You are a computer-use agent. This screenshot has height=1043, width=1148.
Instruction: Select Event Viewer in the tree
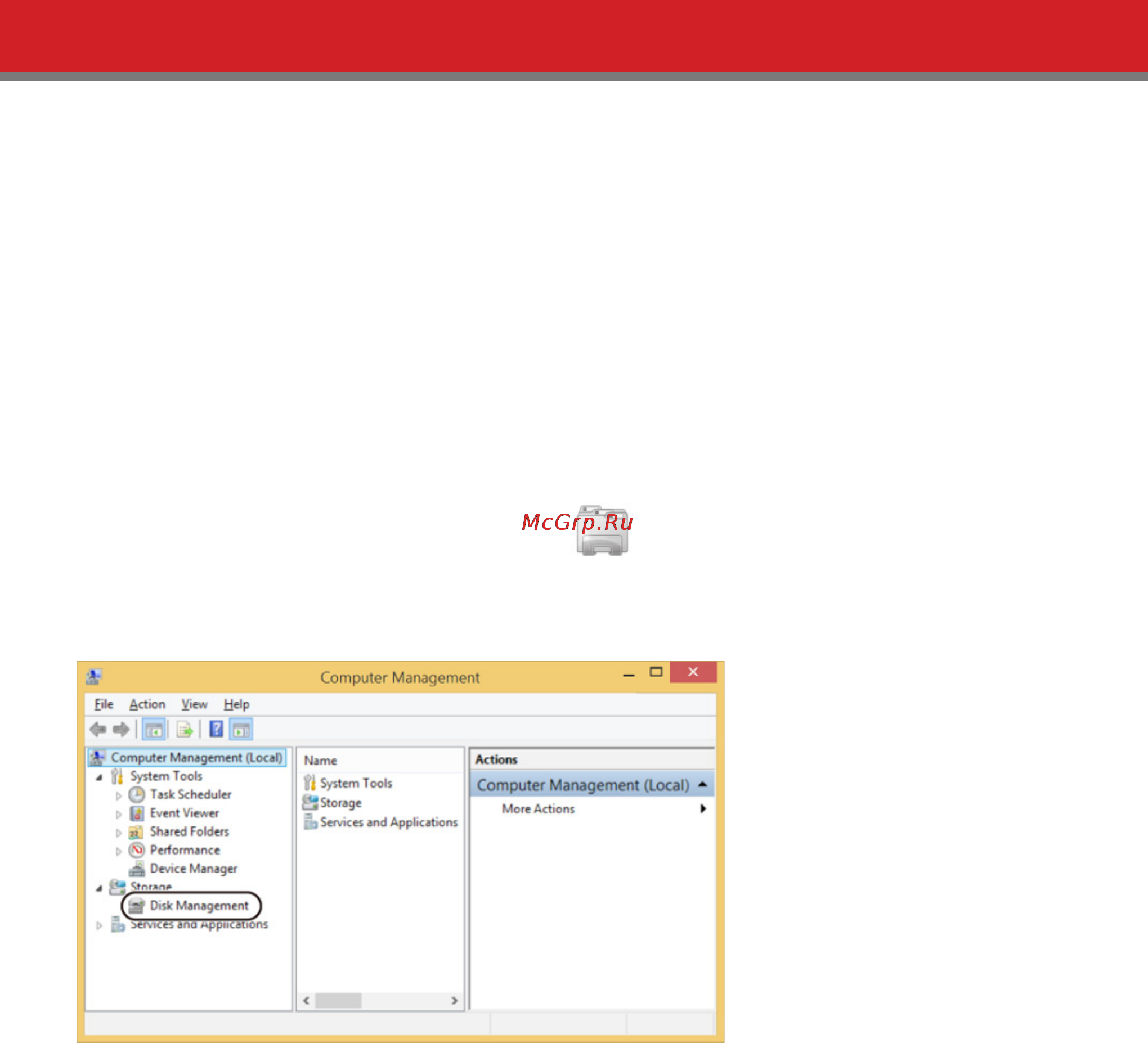point(185,813)
